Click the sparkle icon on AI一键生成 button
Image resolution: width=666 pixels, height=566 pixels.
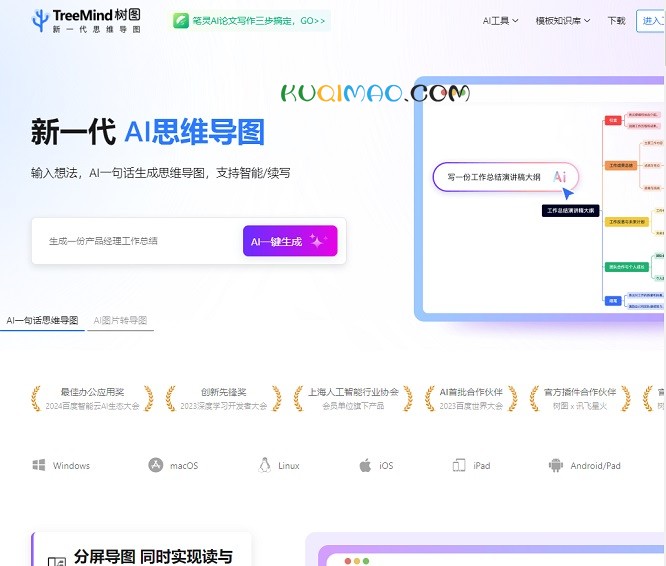(x=318, y=241)
